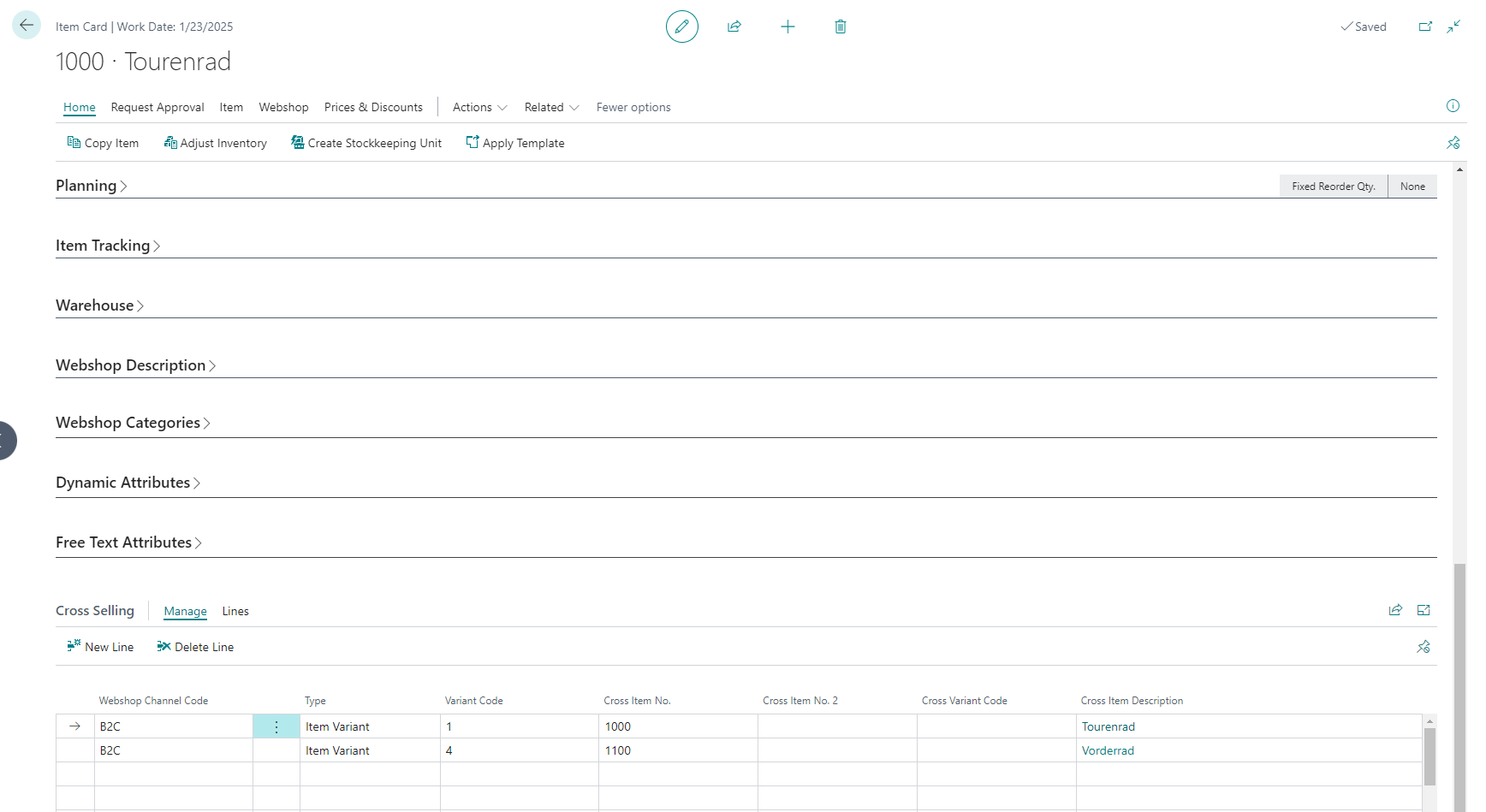Click Fewer options
Screen dimensions: 1486x812
click(x=633, y=107)
